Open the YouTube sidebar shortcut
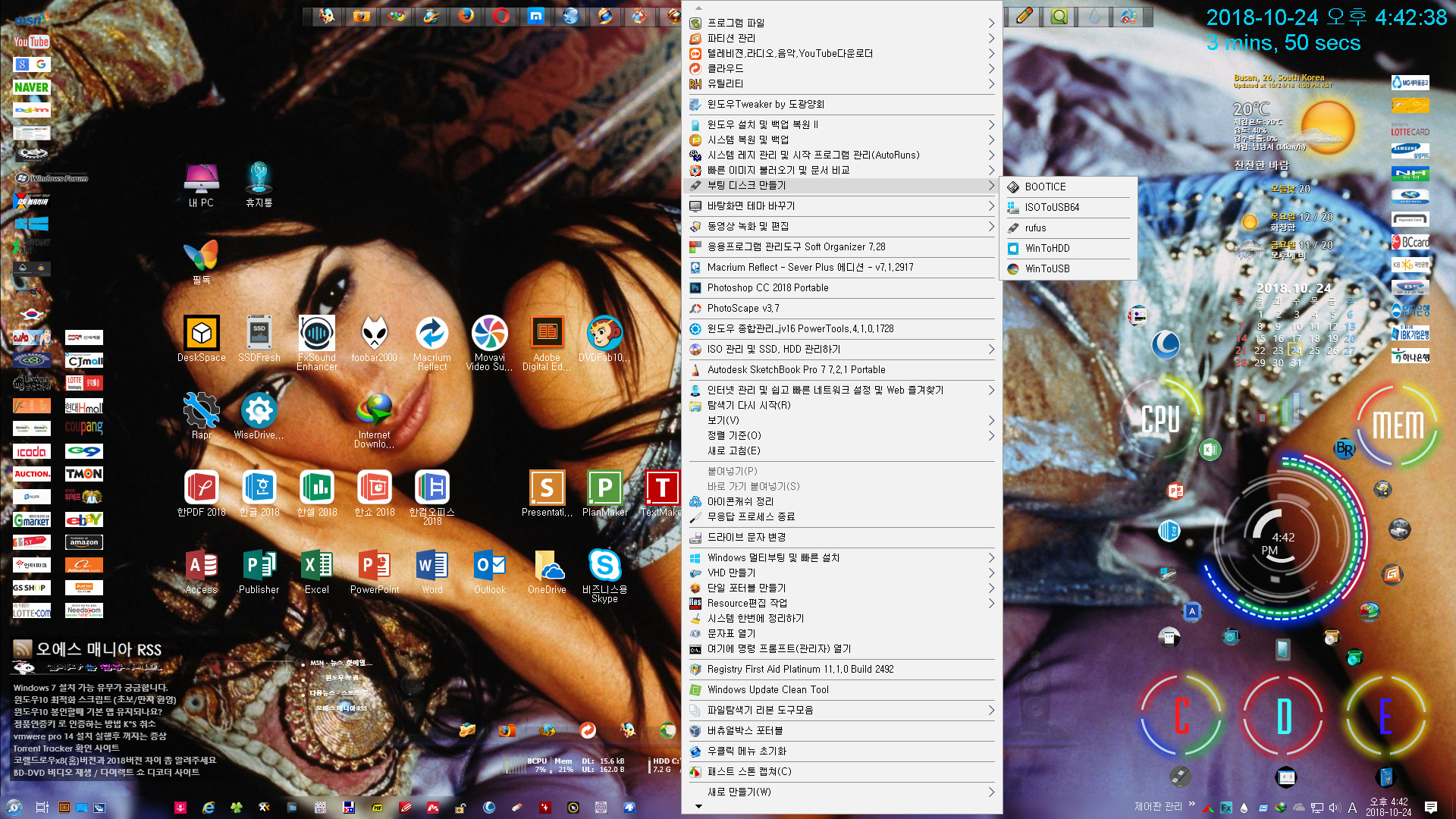Viewport: 1456px width, 819px height. [31, 42]
